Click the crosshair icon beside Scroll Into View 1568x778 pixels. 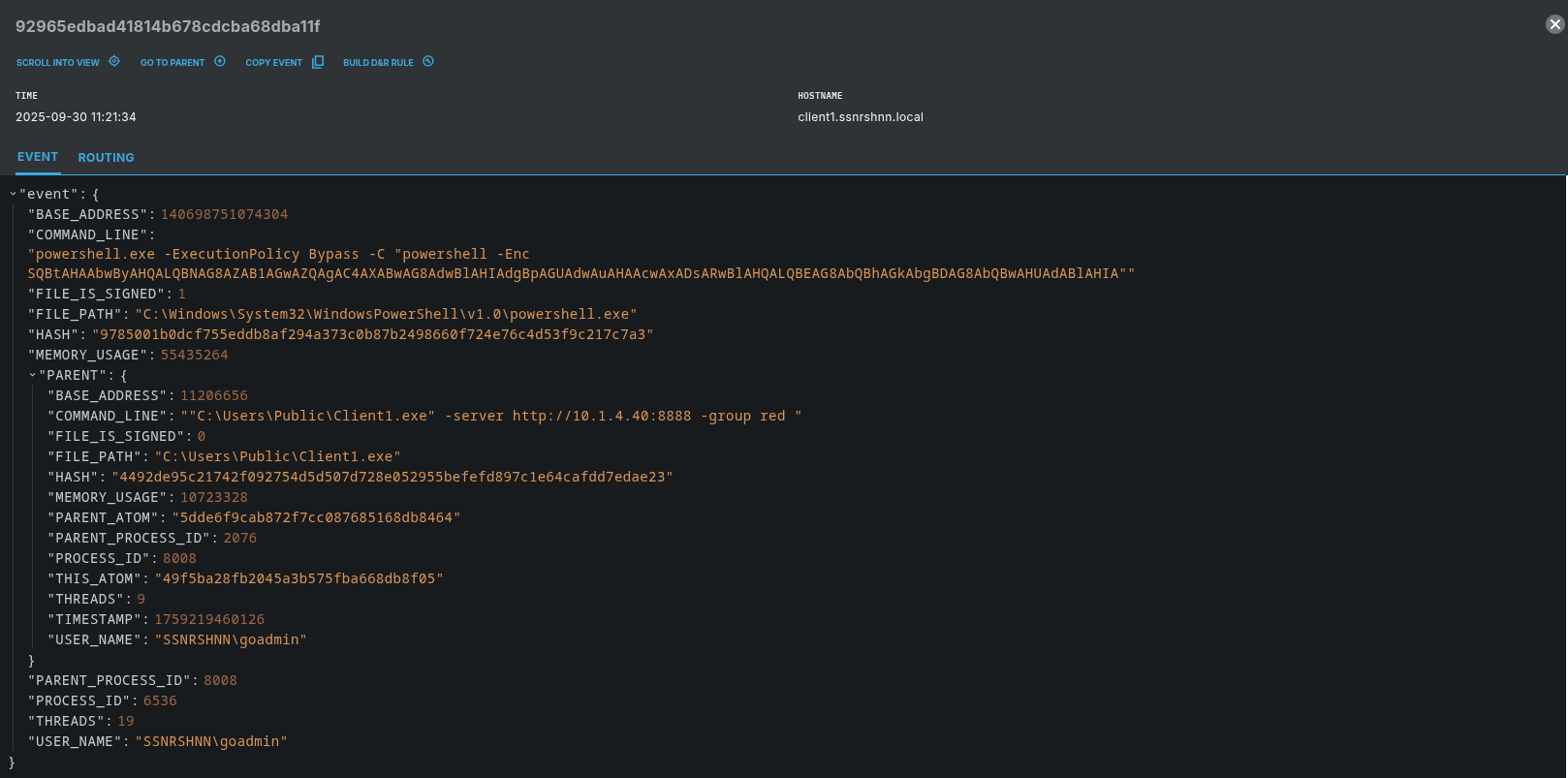point(114,61)
